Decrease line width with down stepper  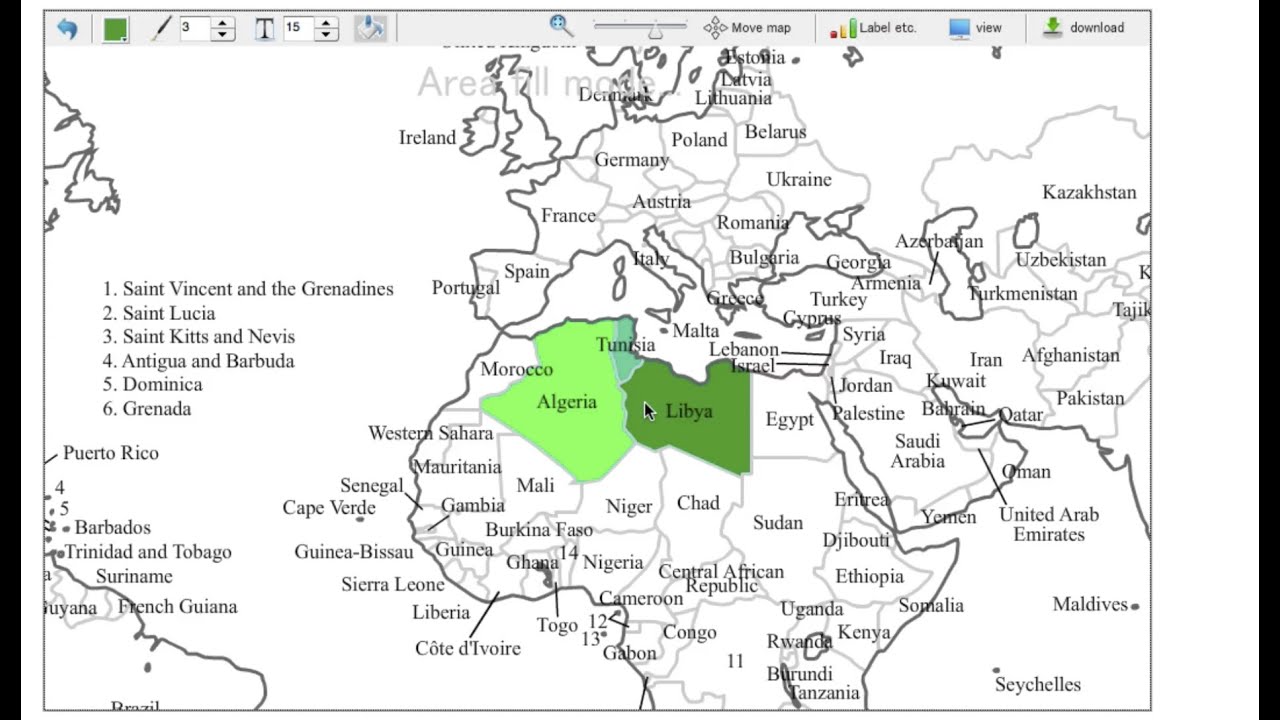223,34
